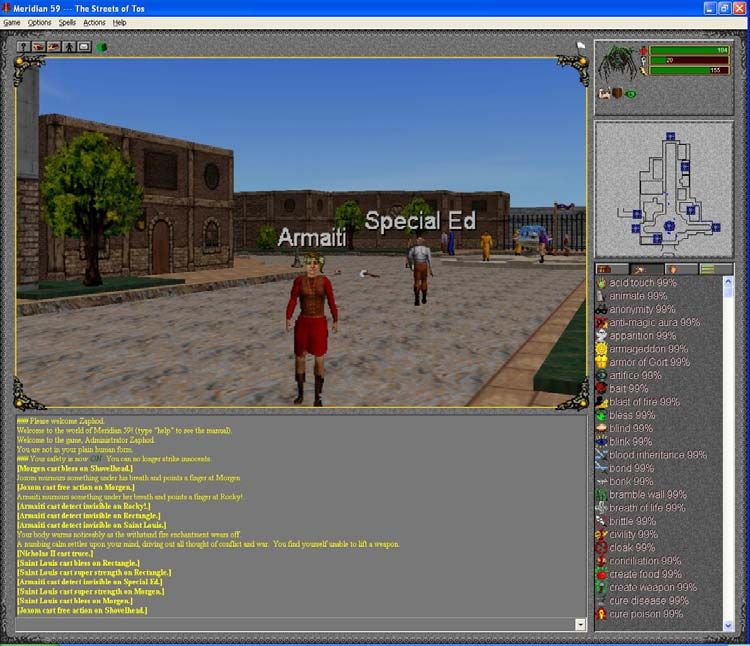Click 'cloak 99%' in spell list
This screenshot has height=646, width=750.
pos(632,548)
